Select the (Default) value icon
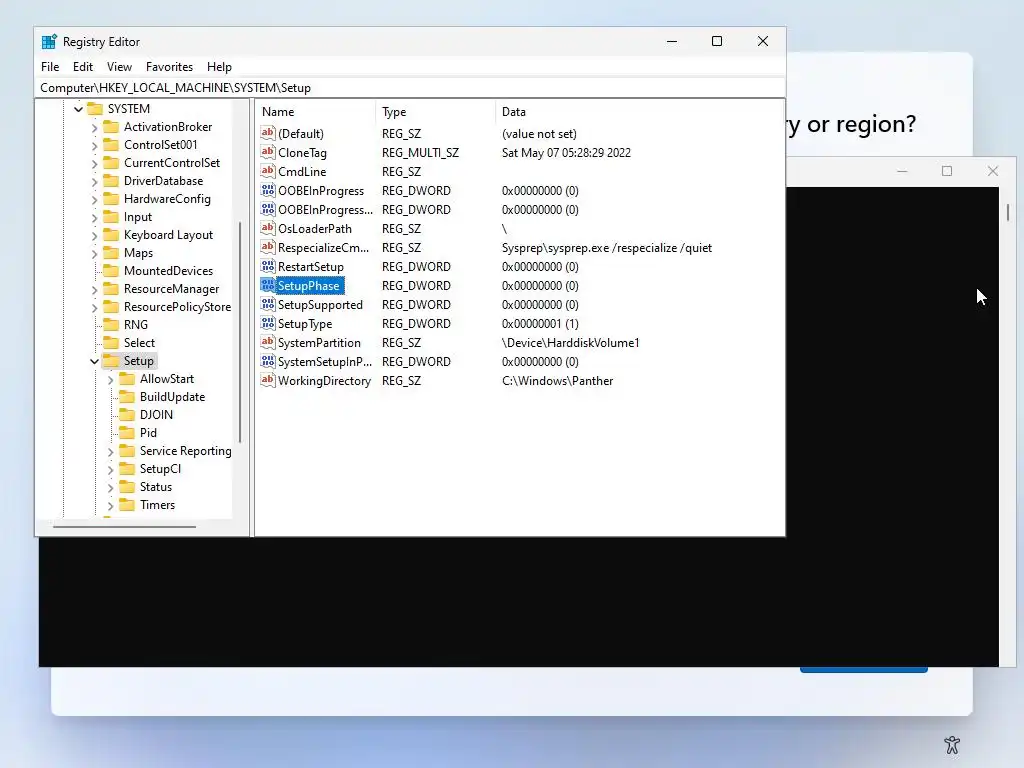Viewport: 1024px width, 768px height. (268, 133)
